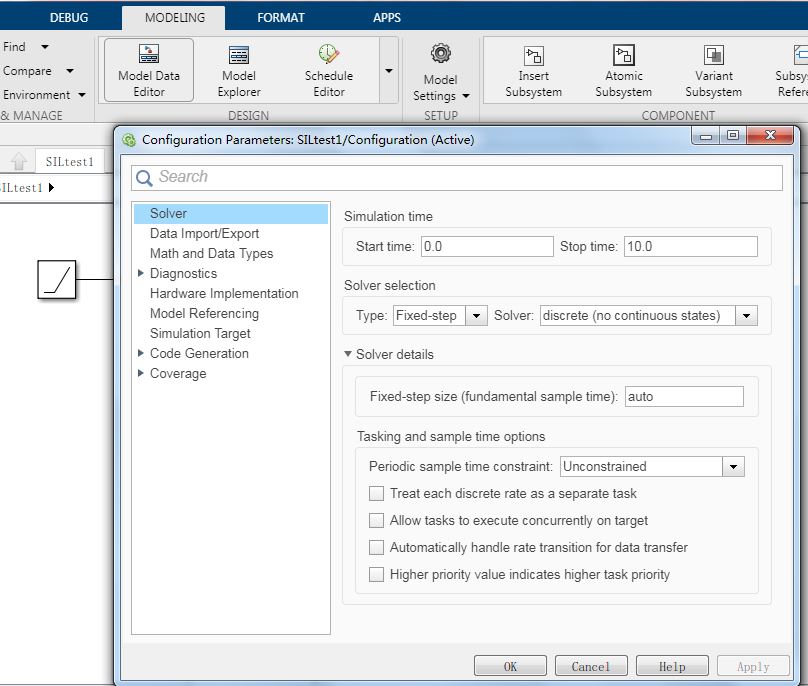
Task: Open the Schedule Editor
Action: click(x=329, y=70)
